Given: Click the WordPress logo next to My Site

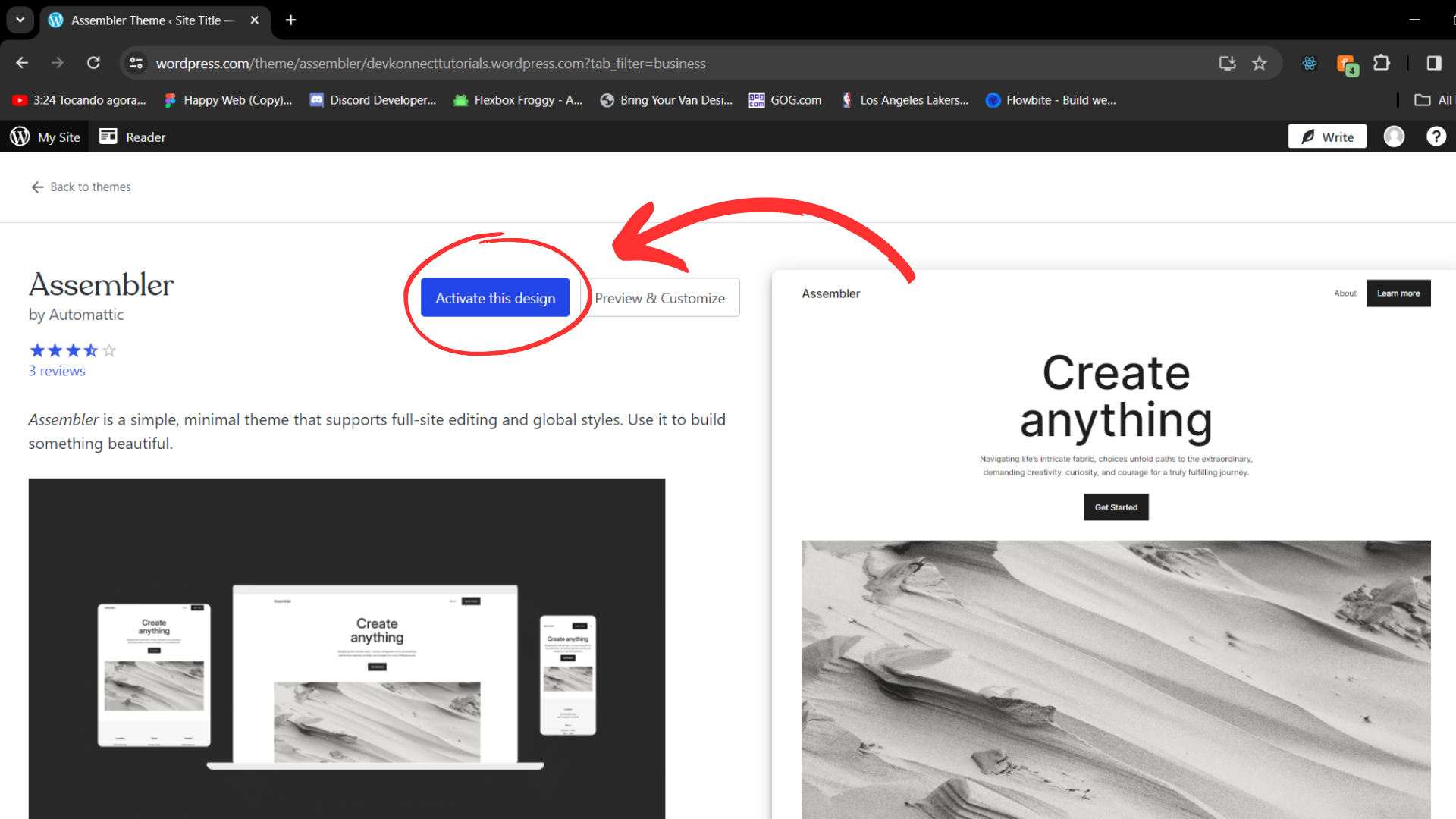Looking at the screenshot, I should [x=20, y=136].
